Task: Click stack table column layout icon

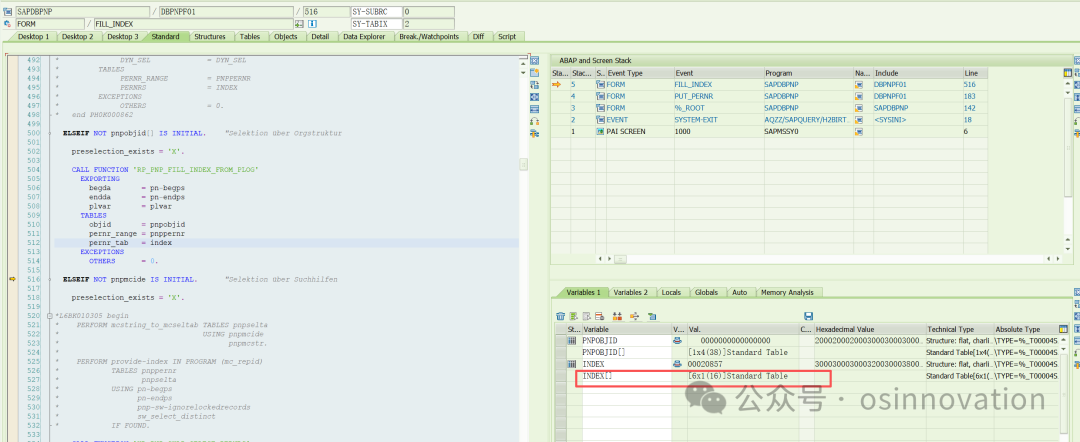Action: click(x=1068, y=72)
